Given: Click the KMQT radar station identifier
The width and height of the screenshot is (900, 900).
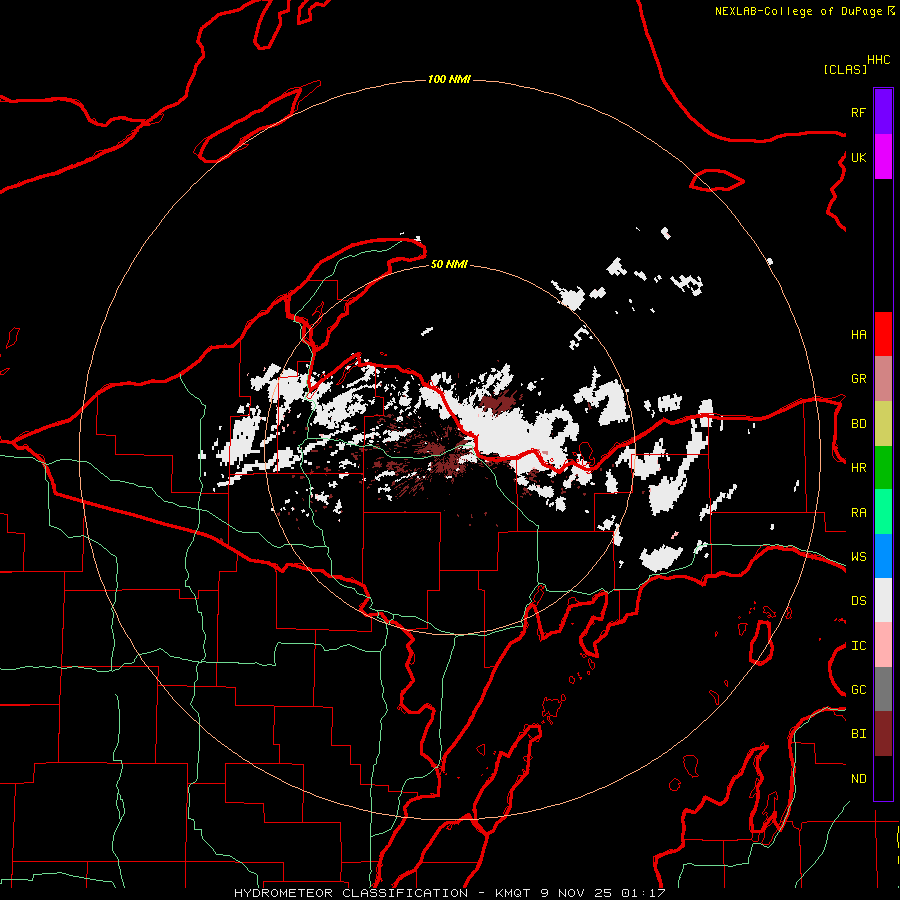Looking at the screenshot, I should point(514,893).
